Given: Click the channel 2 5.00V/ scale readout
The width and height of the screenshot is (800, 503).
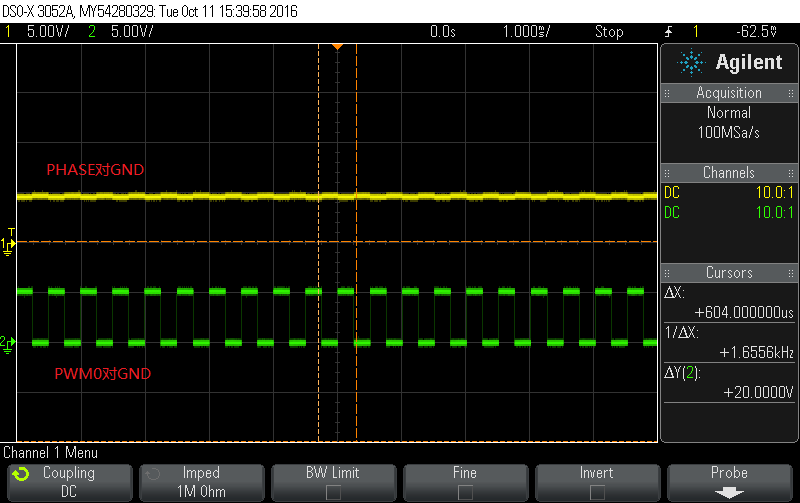Looking at the screenshot, I should click(132, 32).
